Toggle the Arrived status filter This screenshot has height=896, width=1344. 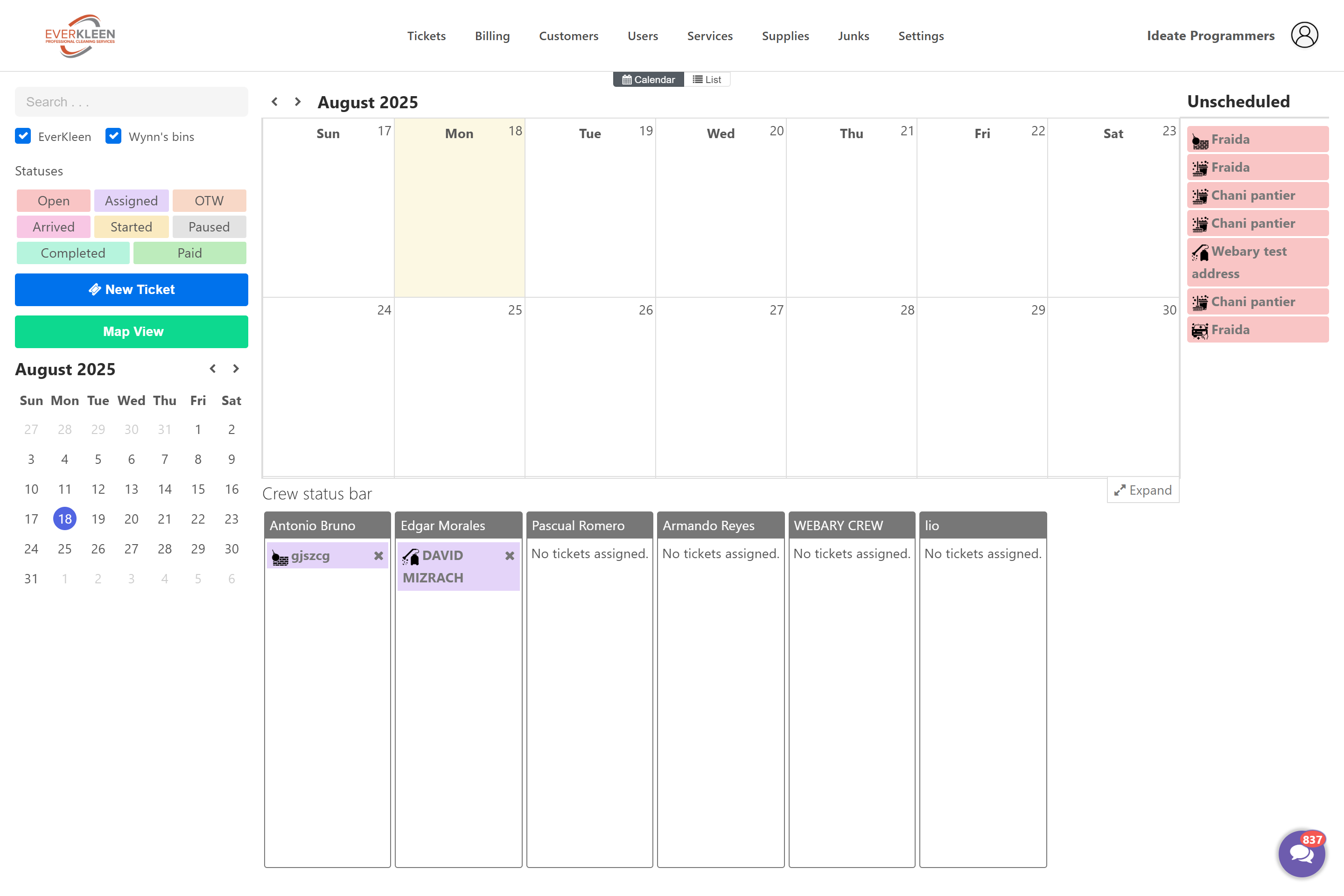(x=54, y=227)
